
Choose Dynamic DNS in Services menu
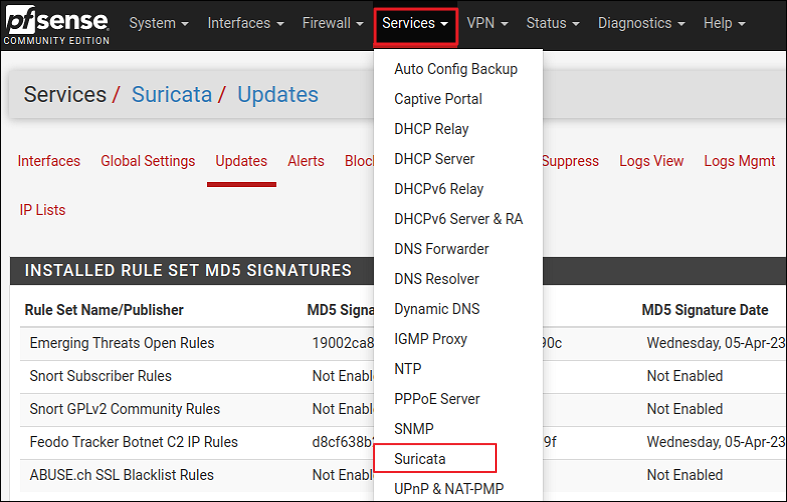[437, 309]
